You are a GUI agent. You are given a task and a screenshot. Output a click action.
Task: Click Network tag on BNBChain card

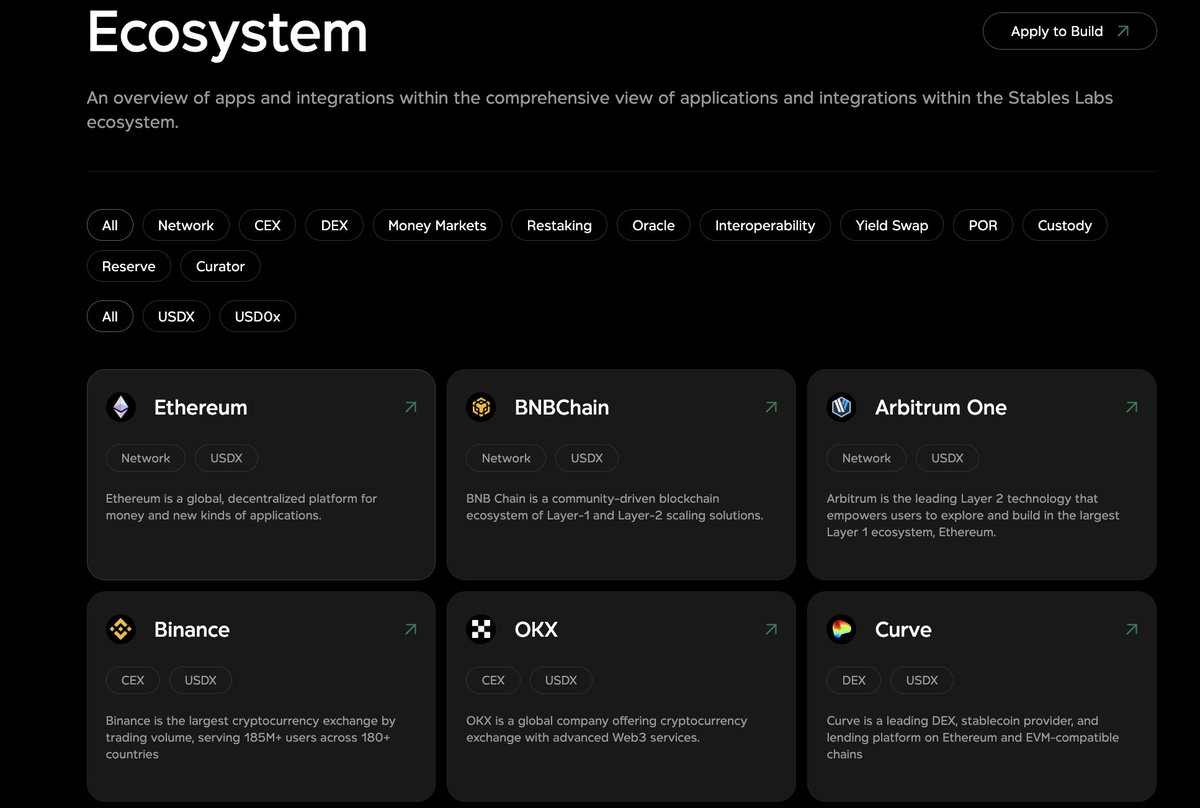(x=506, y=458)
